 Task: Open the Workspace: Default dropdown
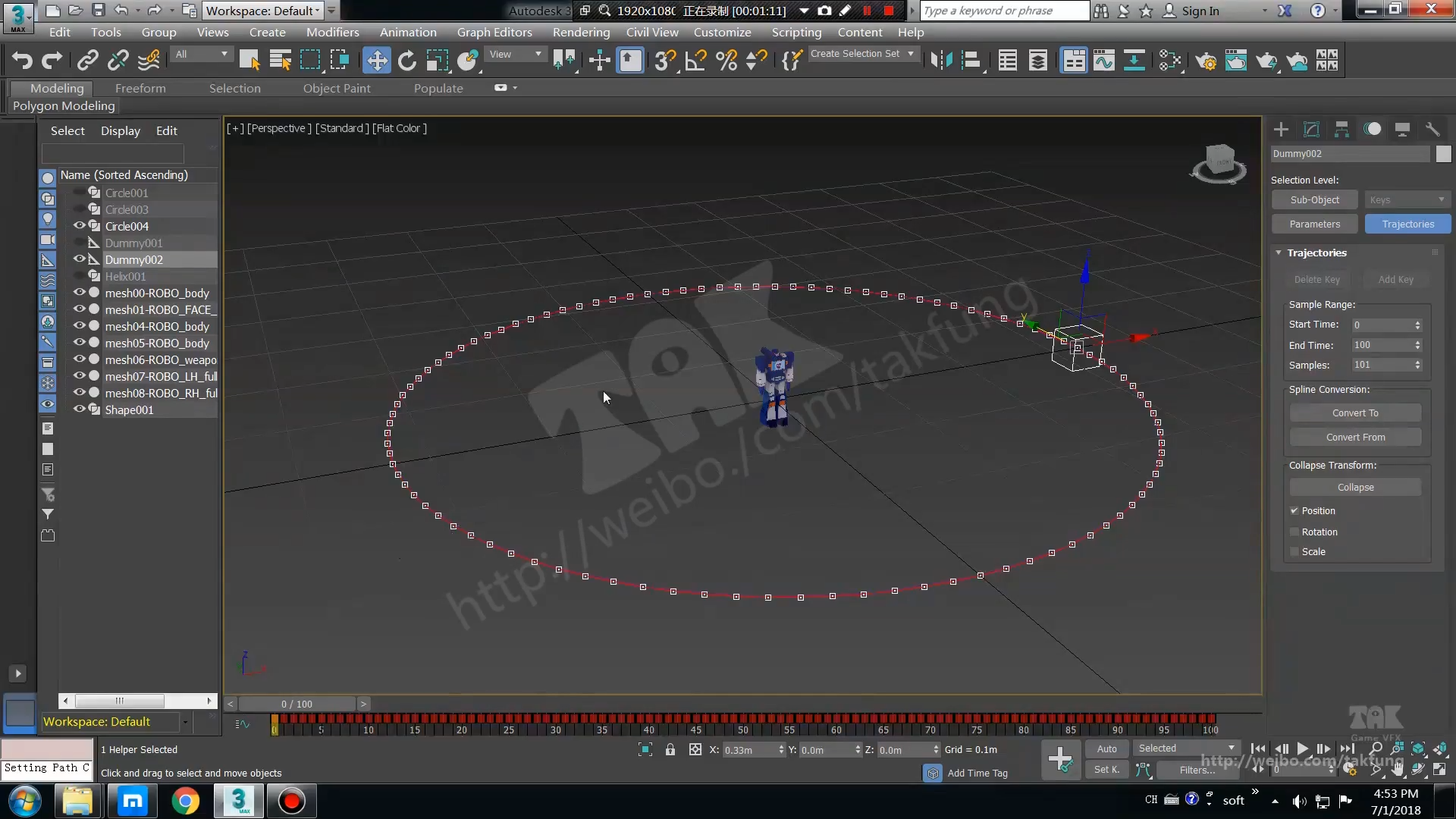[x=264, y=11]
